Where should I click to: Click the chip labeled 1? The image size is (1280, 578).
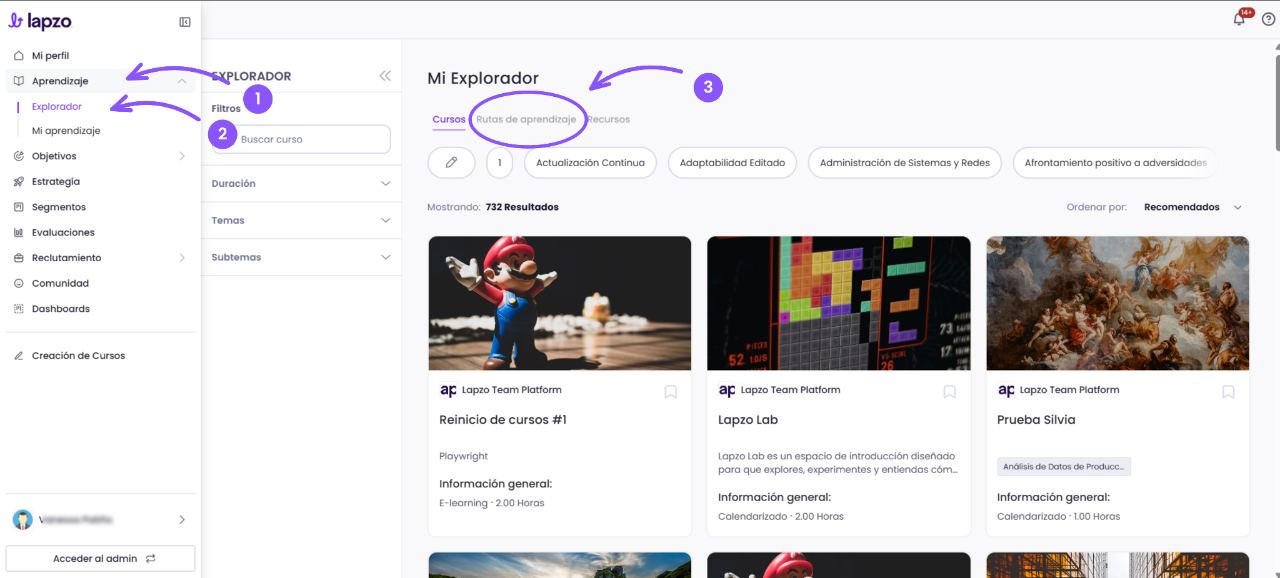click(x=499, y=163)
